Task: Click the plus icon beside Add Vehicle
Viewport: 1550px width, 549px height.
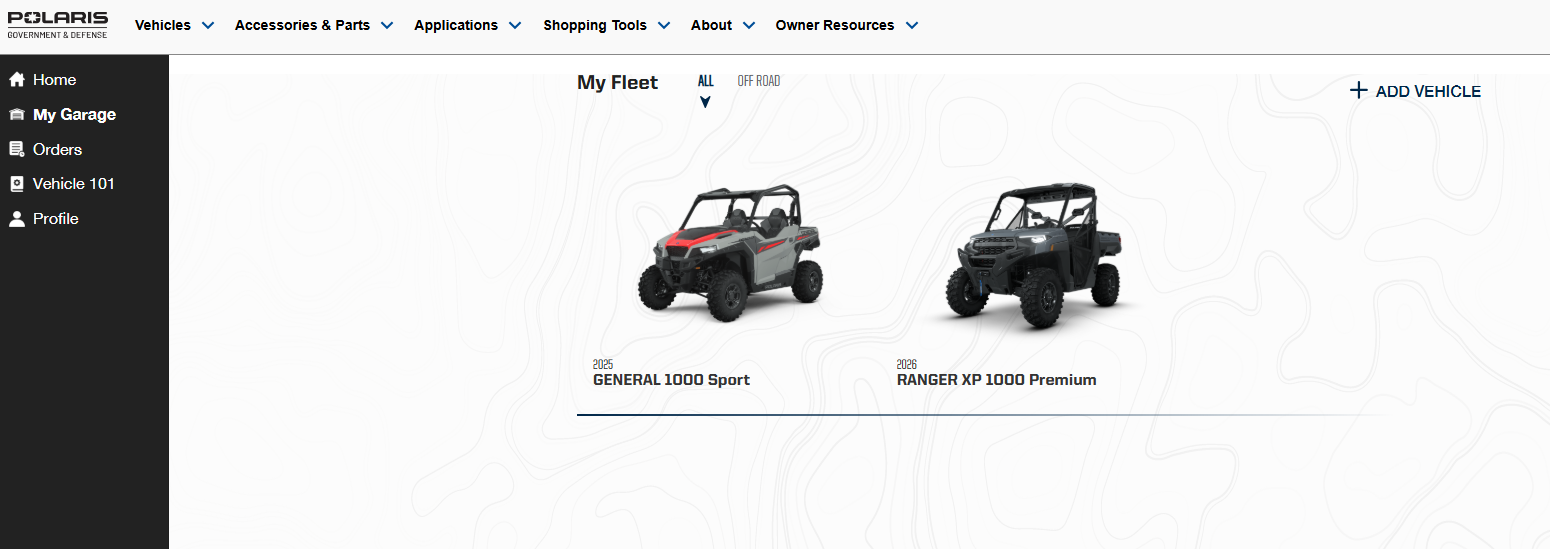Action: click(x=1358, y=91)
